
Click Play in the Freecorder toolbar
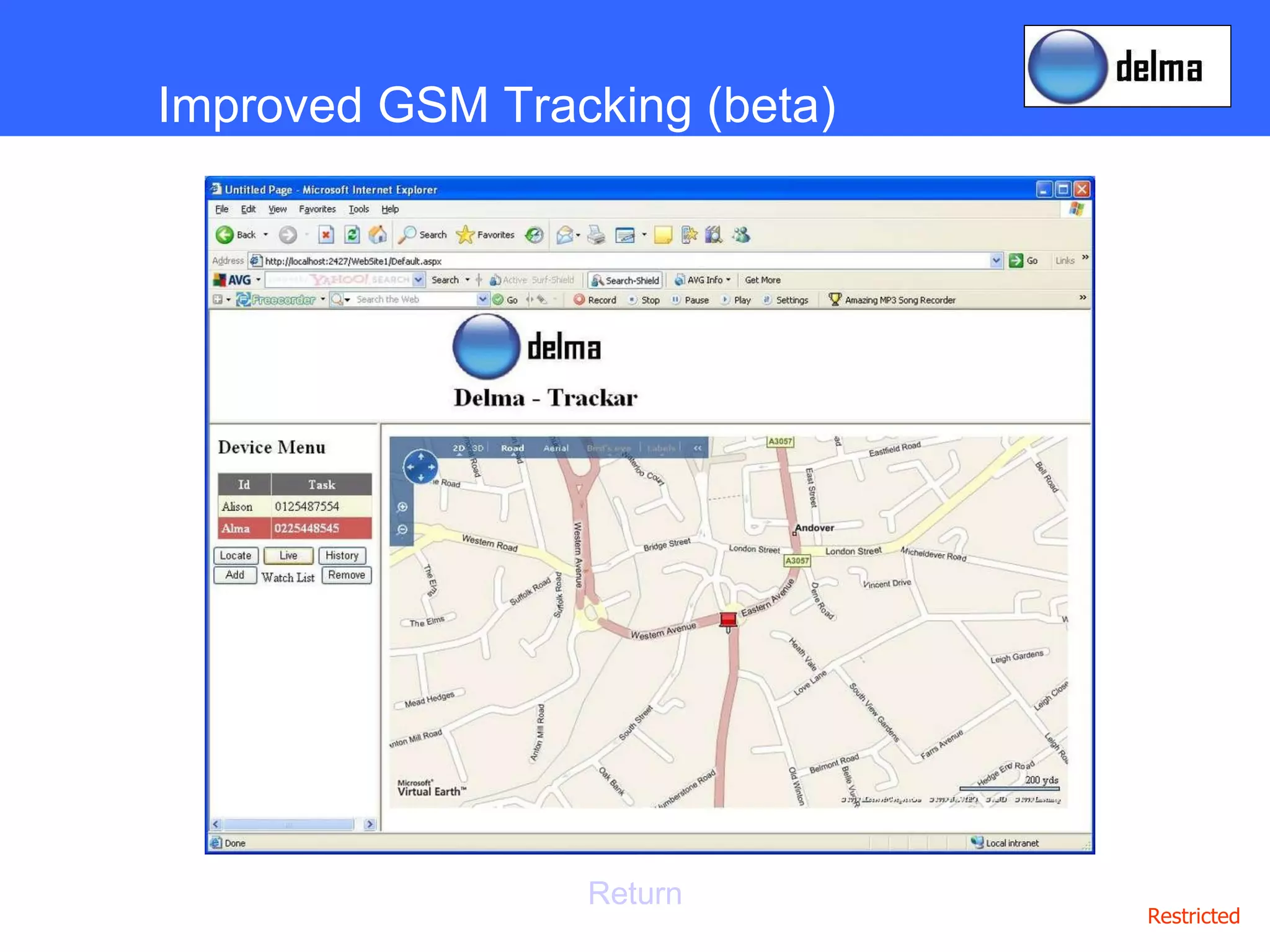click(x=736, y=300)
